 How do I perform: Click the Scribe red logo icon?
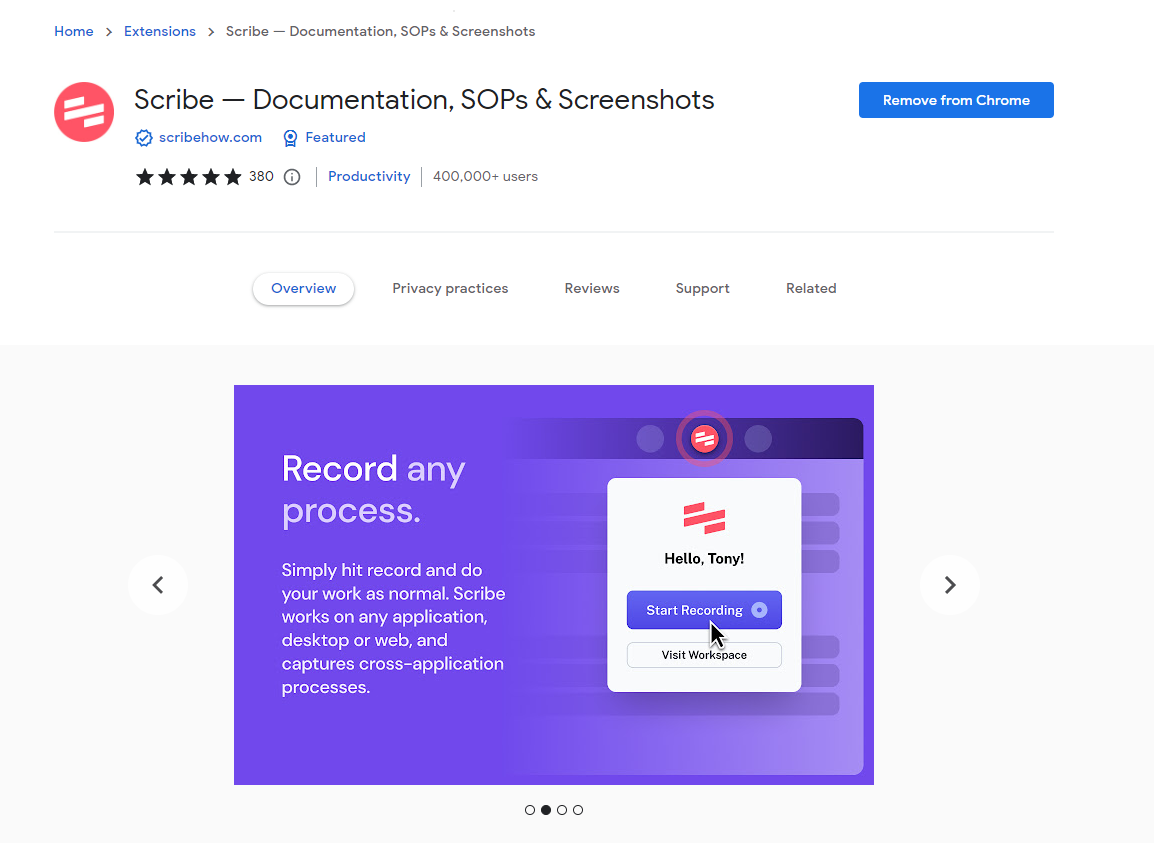pyautogui.click(x=84, y=112)
